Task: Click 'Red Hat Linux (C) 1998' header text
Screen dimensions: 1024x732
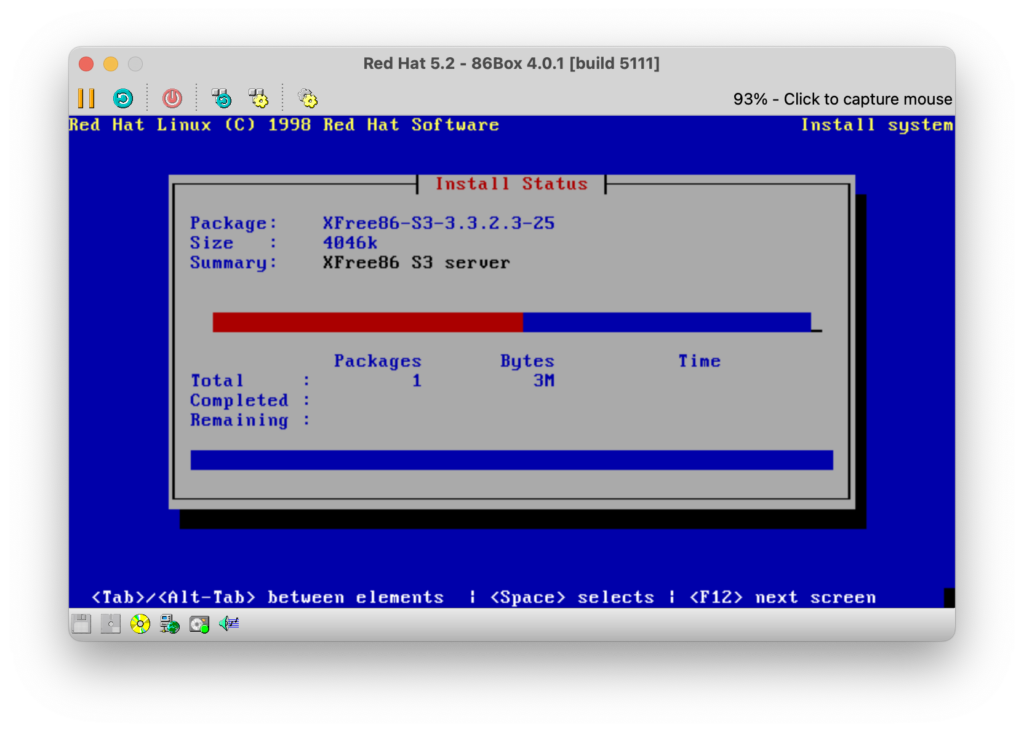Action: [x=190, y=125]
